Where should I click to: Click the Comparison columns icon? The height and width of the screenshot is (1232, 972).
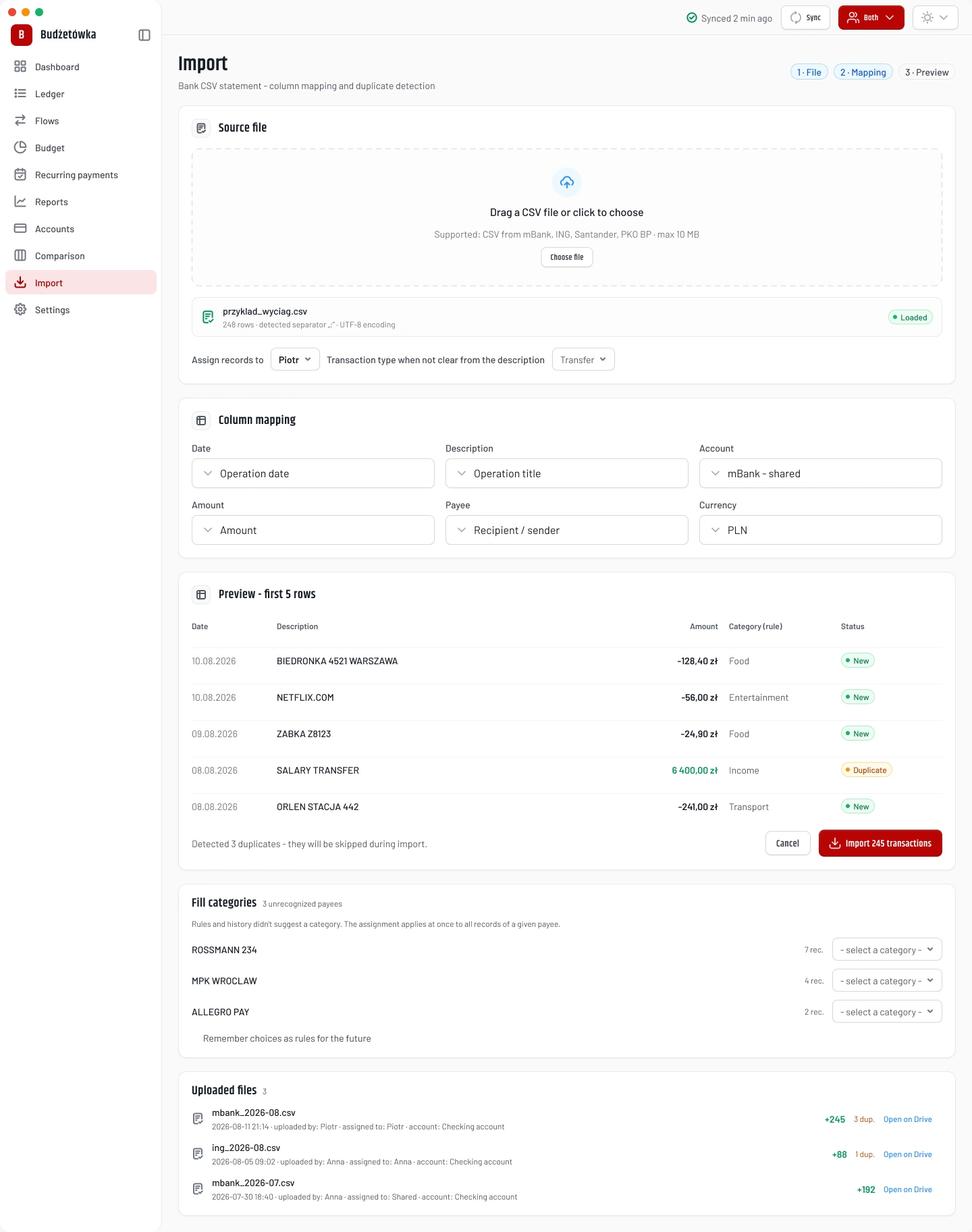[20, 256]
